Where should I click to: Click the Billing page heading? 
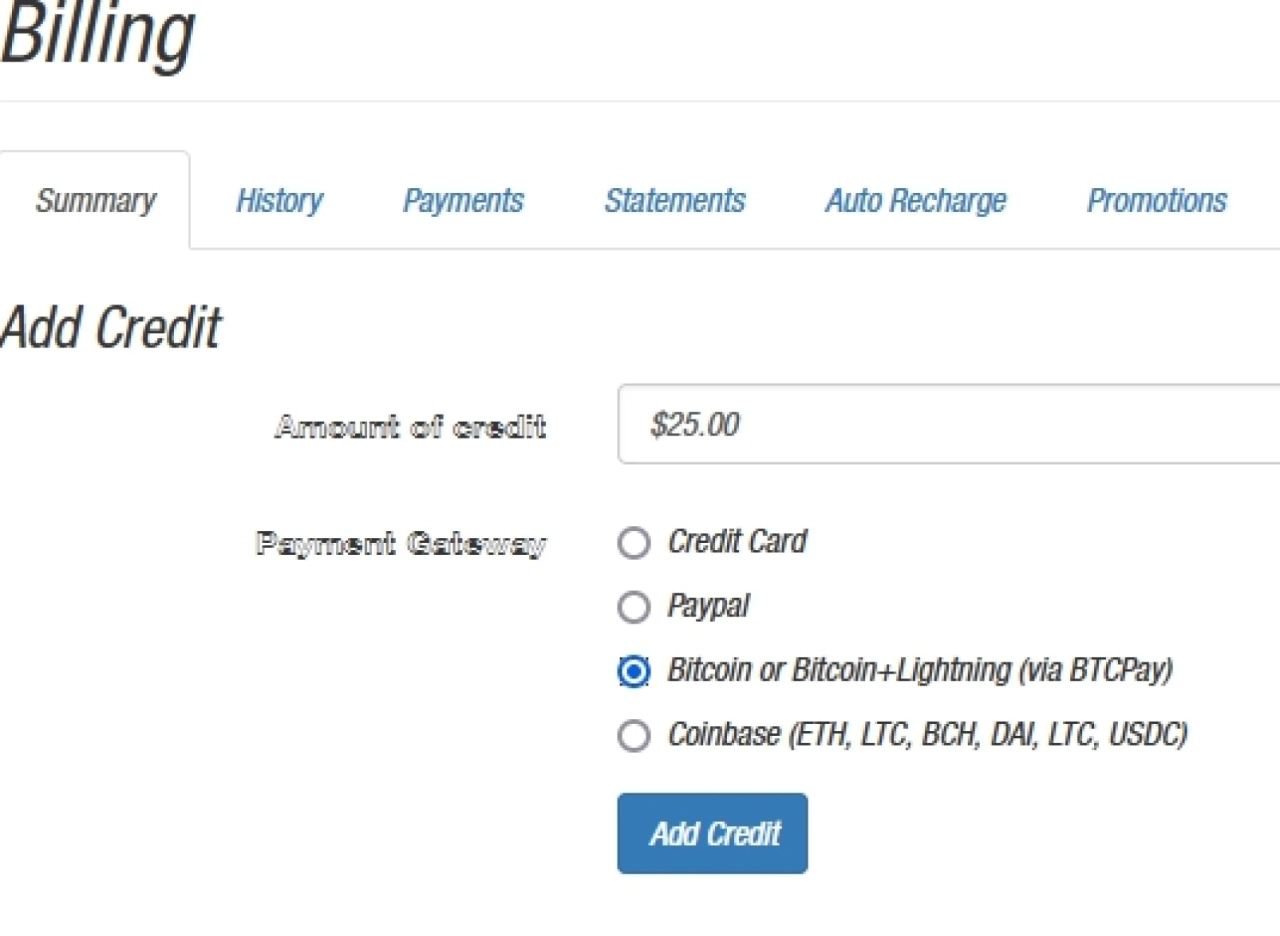(97, 35)
